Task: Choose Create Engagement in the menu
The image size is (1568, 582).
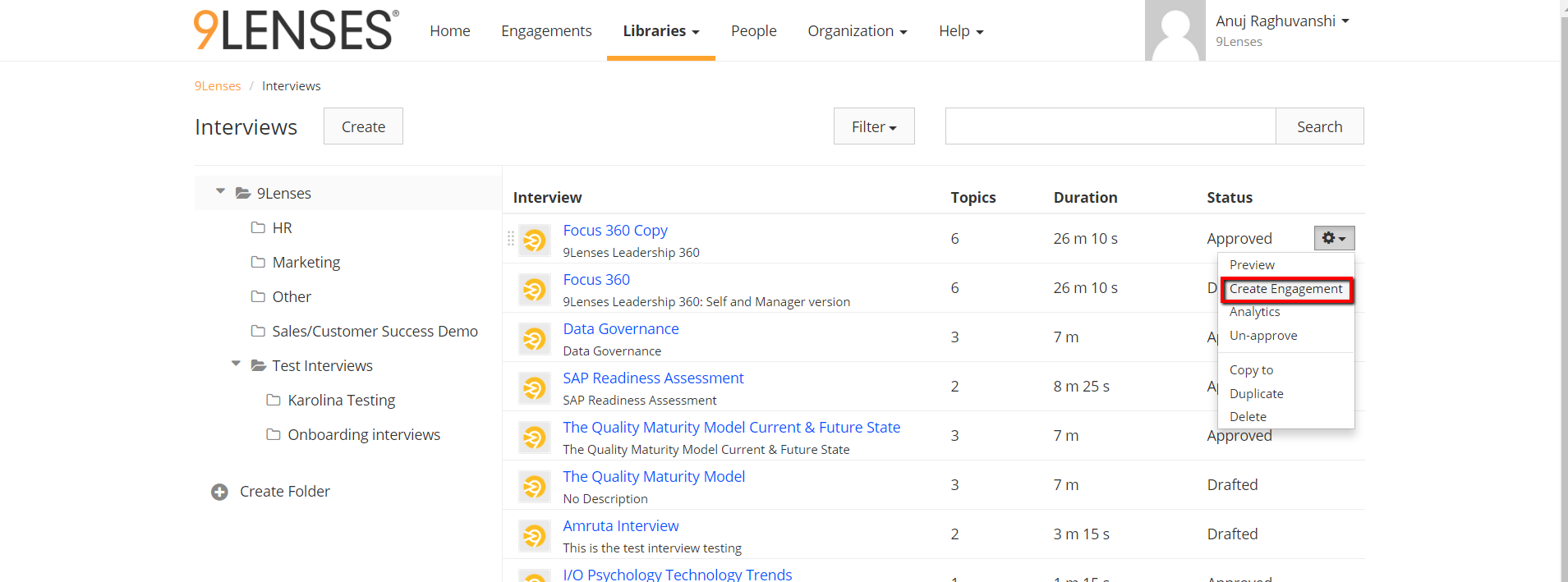Action: tap(1286, 289)
